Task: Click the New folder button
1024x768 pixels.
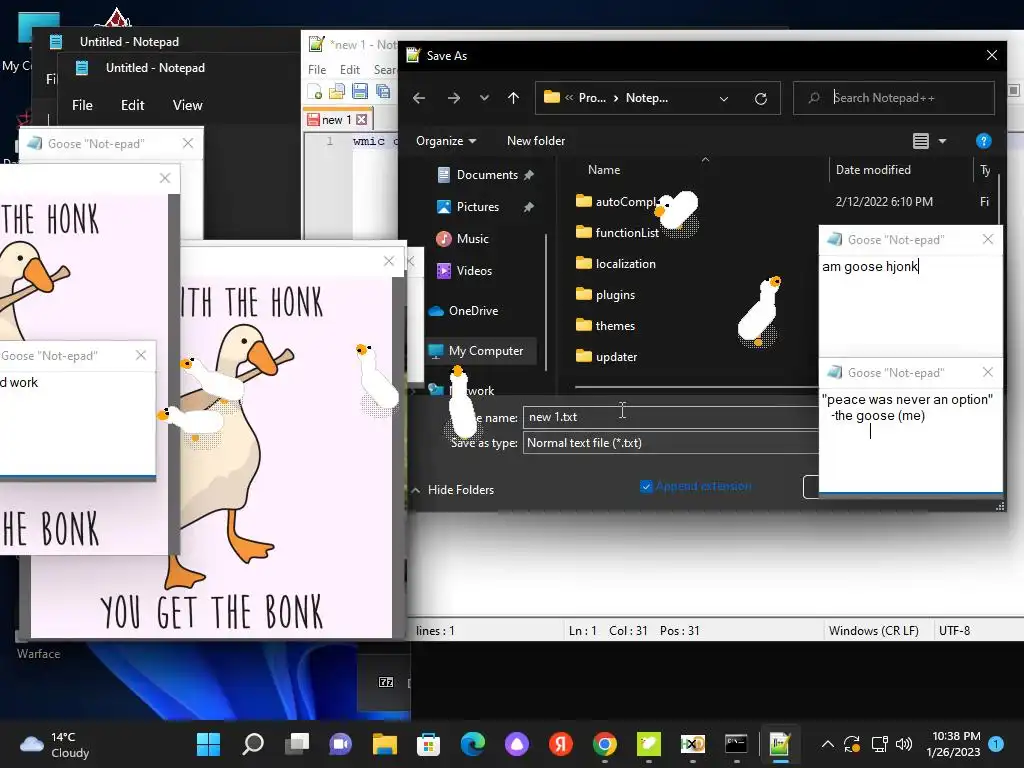Action: [536, 141]
